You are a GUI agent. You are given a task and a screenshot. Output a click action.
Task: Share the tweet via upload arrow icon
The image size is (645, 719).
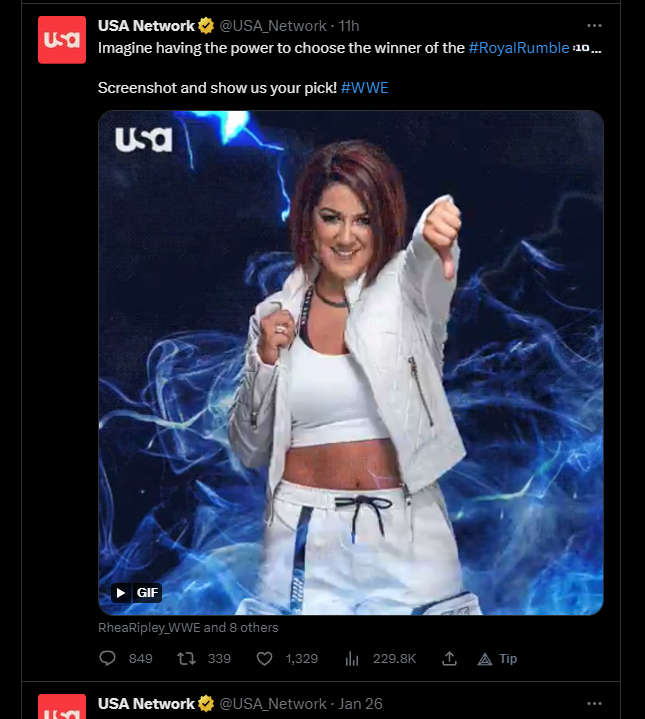(x=449, y=659)
